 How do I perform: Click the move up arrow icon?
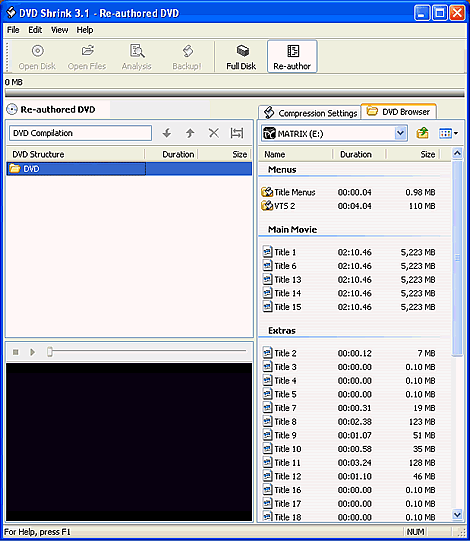pos(190,133)
